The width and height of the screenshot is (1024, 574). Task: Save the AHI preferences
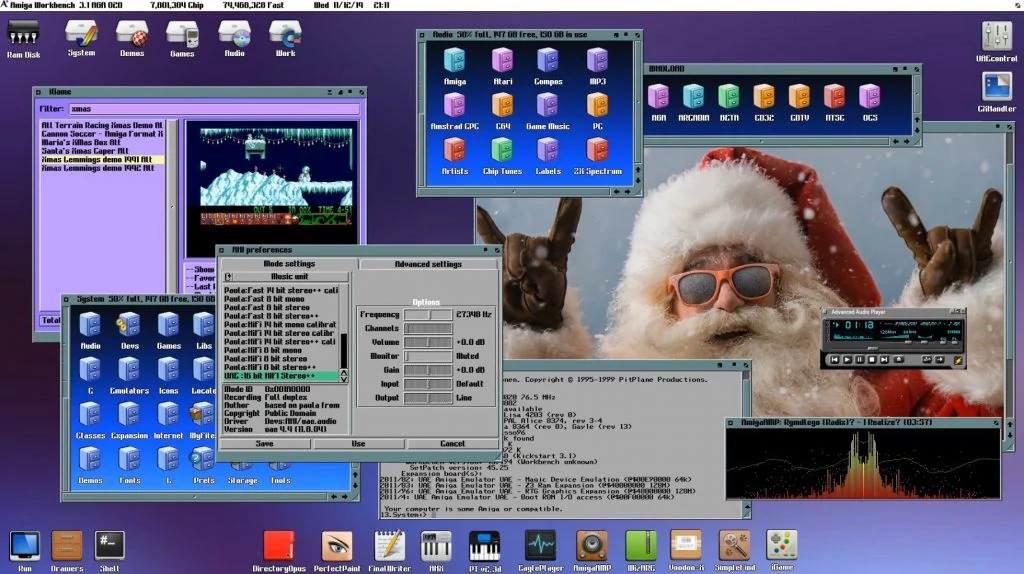[x=264, y=444]
